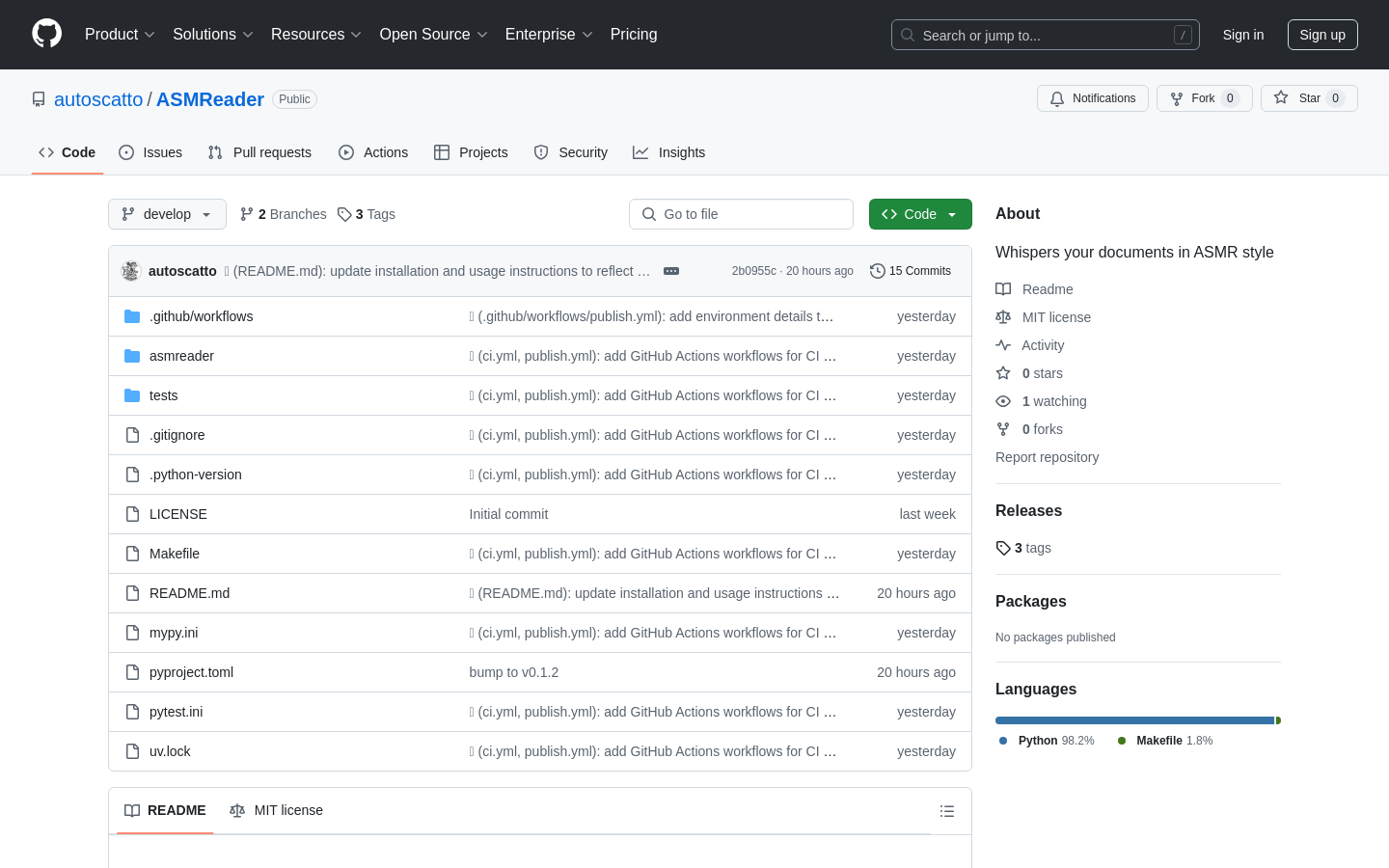Select the Code tab
The image size is (1389, 868).
68,152
